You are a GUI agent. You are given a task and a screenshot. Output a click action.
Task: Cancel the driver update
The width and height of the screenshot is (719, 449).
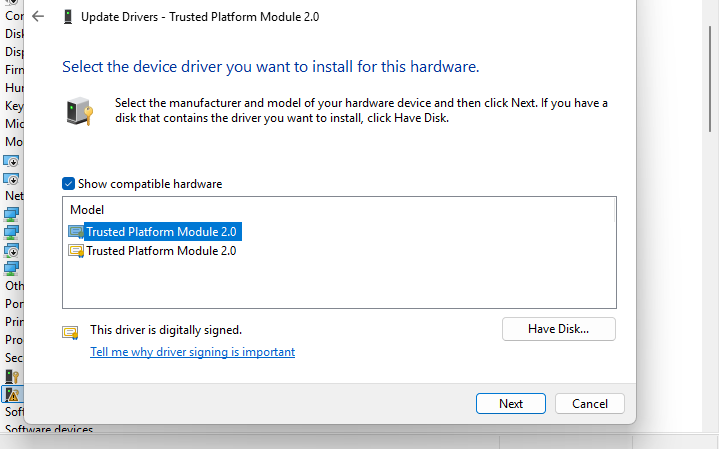[x=590, y=404]
